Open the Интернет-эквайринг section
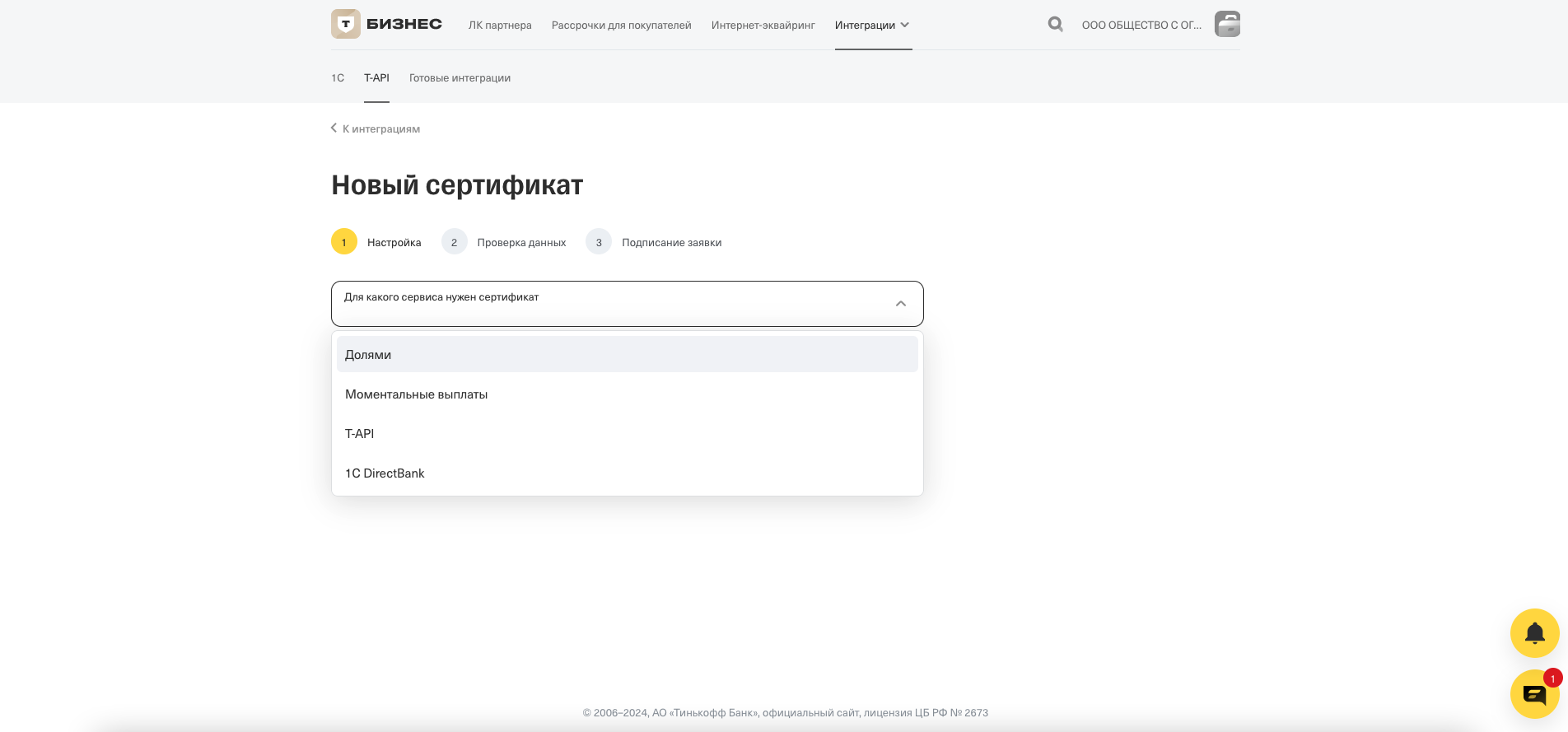 [763, 25]
